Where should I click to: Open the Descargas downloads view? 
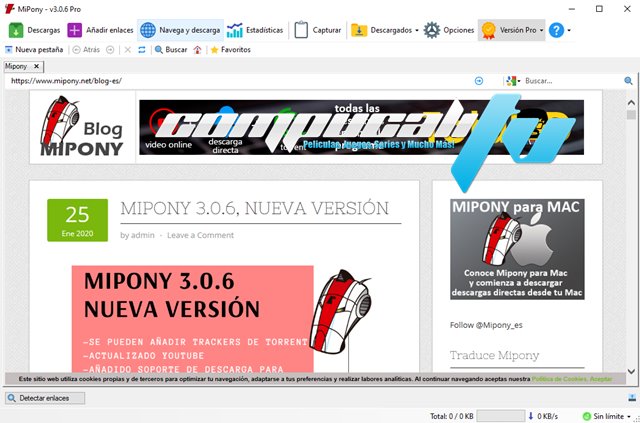coord(34,30)
